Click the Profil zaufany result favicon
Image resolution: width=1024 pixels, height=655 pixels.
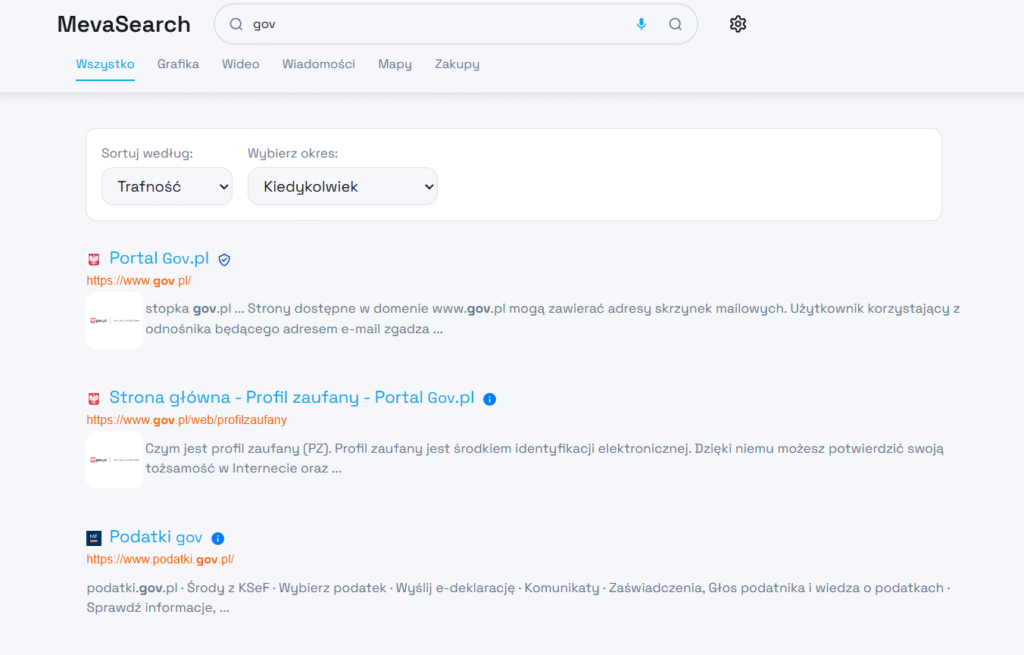[x=94, y=398]
